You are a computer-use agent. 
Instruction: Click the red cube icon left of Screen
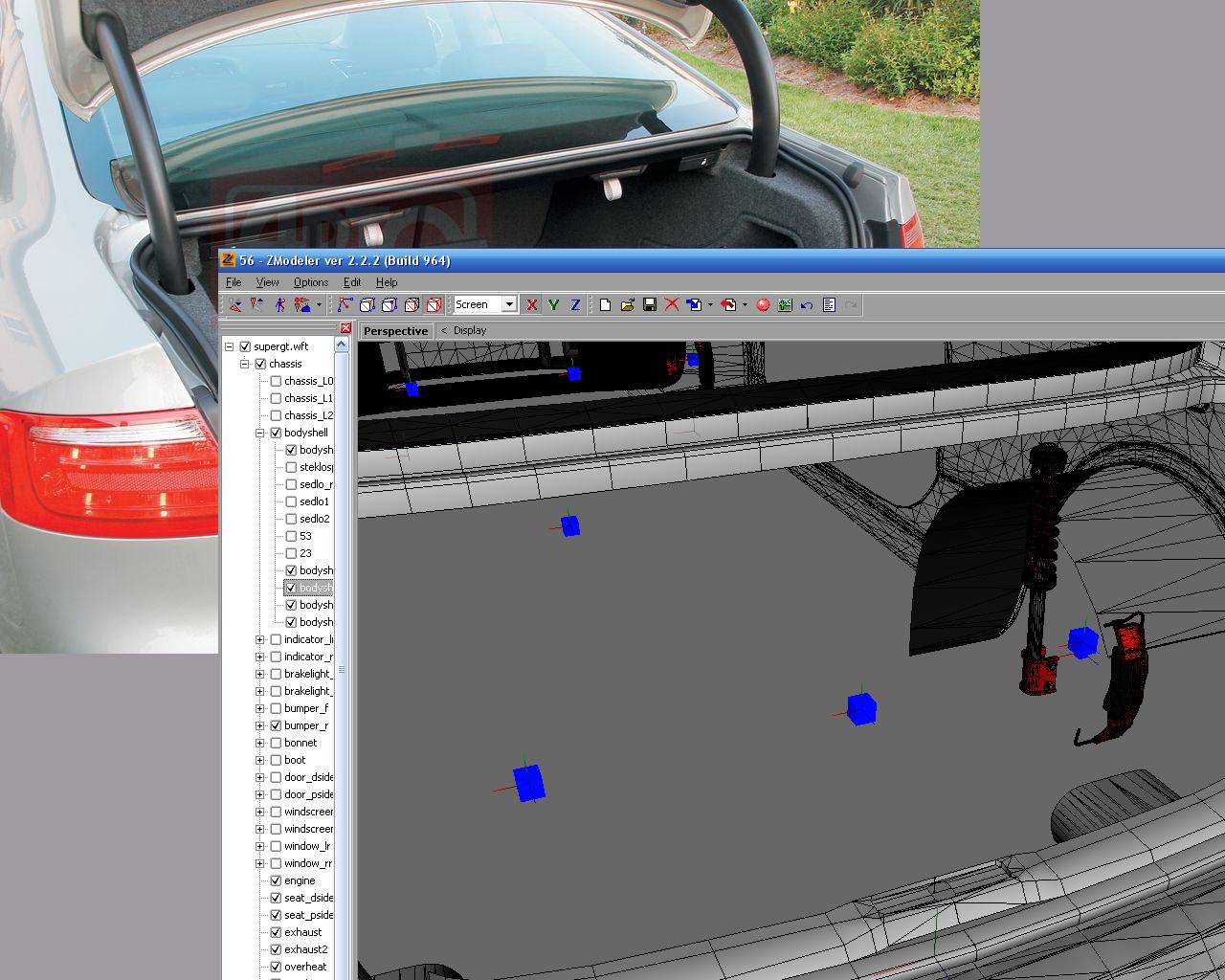[x=434, y=304]
